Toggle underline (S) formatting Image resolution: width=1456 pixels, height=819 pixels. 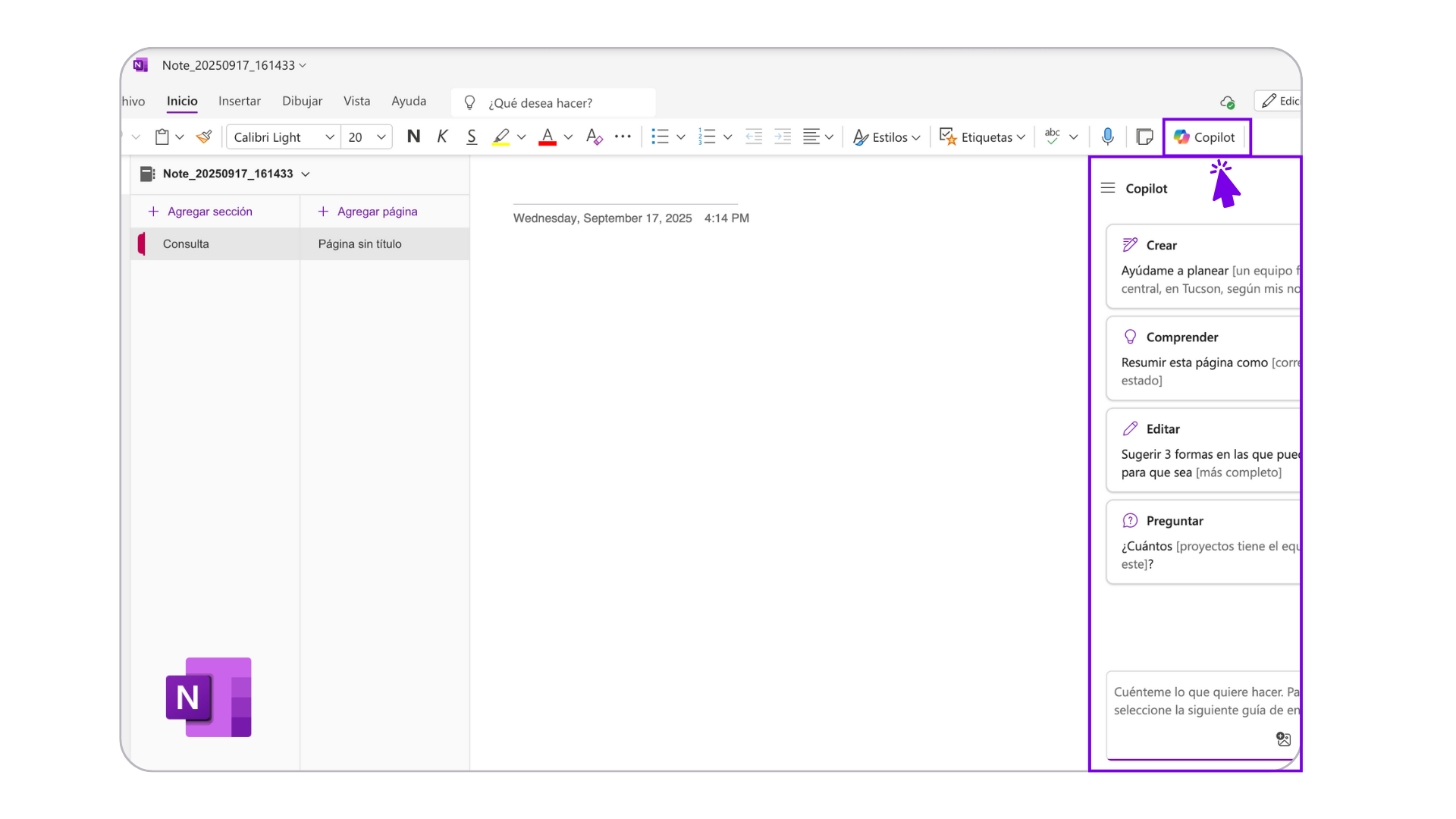tap(471, 136)
